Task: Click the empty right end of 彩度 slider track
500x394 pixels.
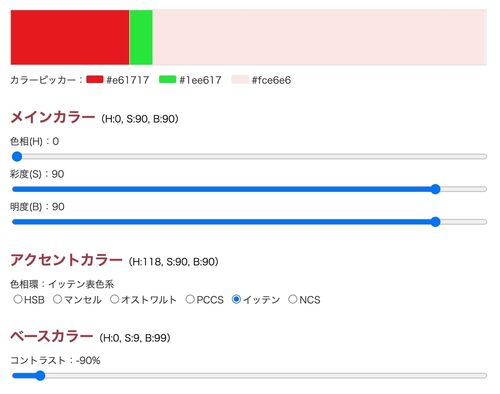Action: 464,189
